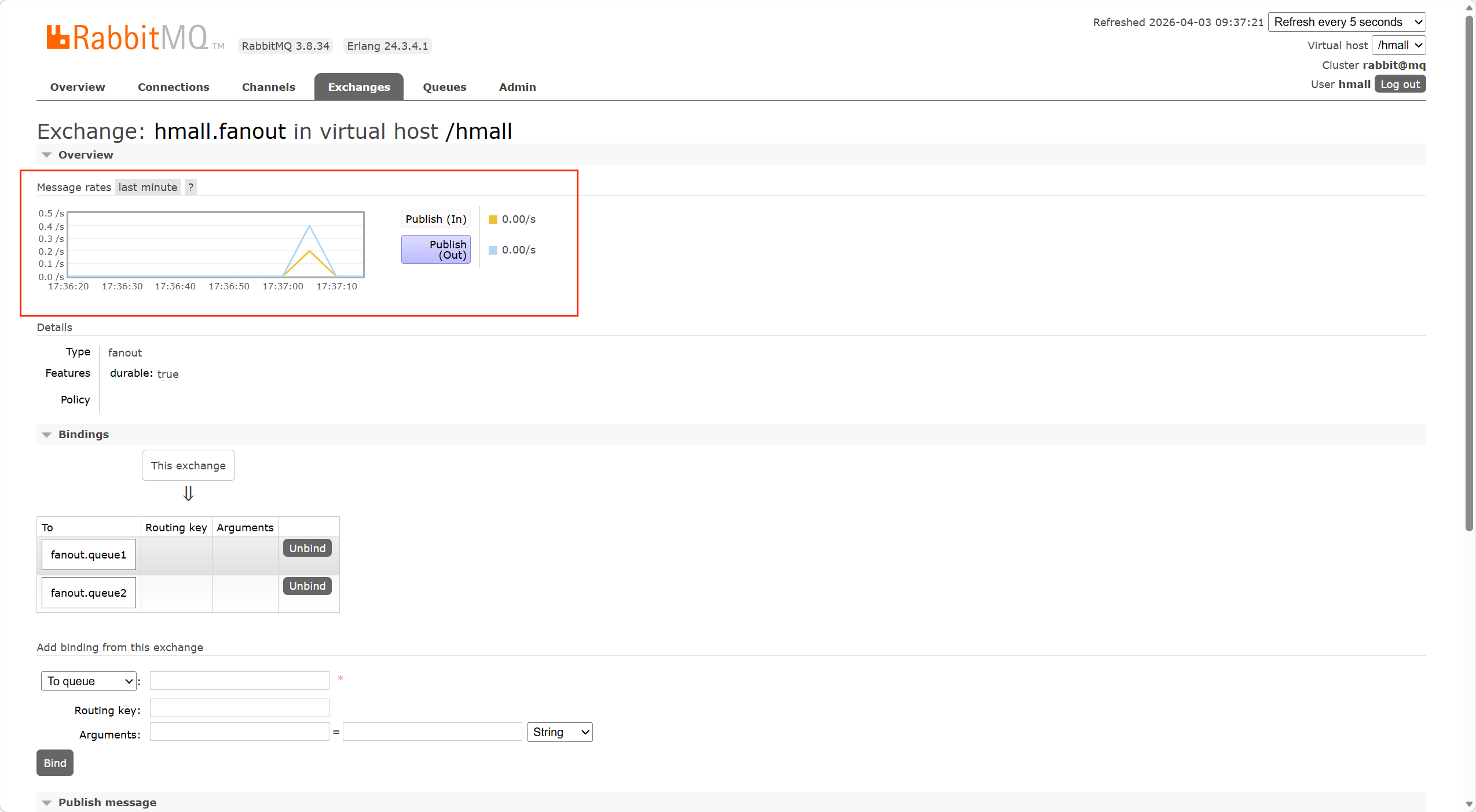Screen dimensions: 1476x812
Task: Open the fanout.queue2 queue link
Action: pos(89,593)
